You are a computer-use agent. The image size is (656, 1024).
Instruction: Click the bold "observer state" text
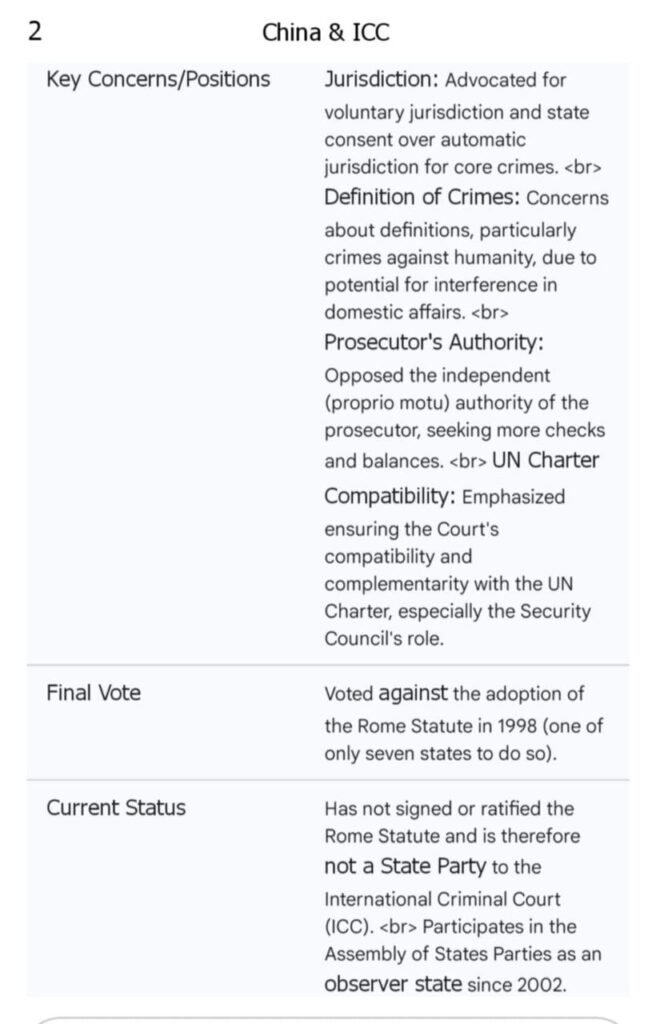coord(392,984)
